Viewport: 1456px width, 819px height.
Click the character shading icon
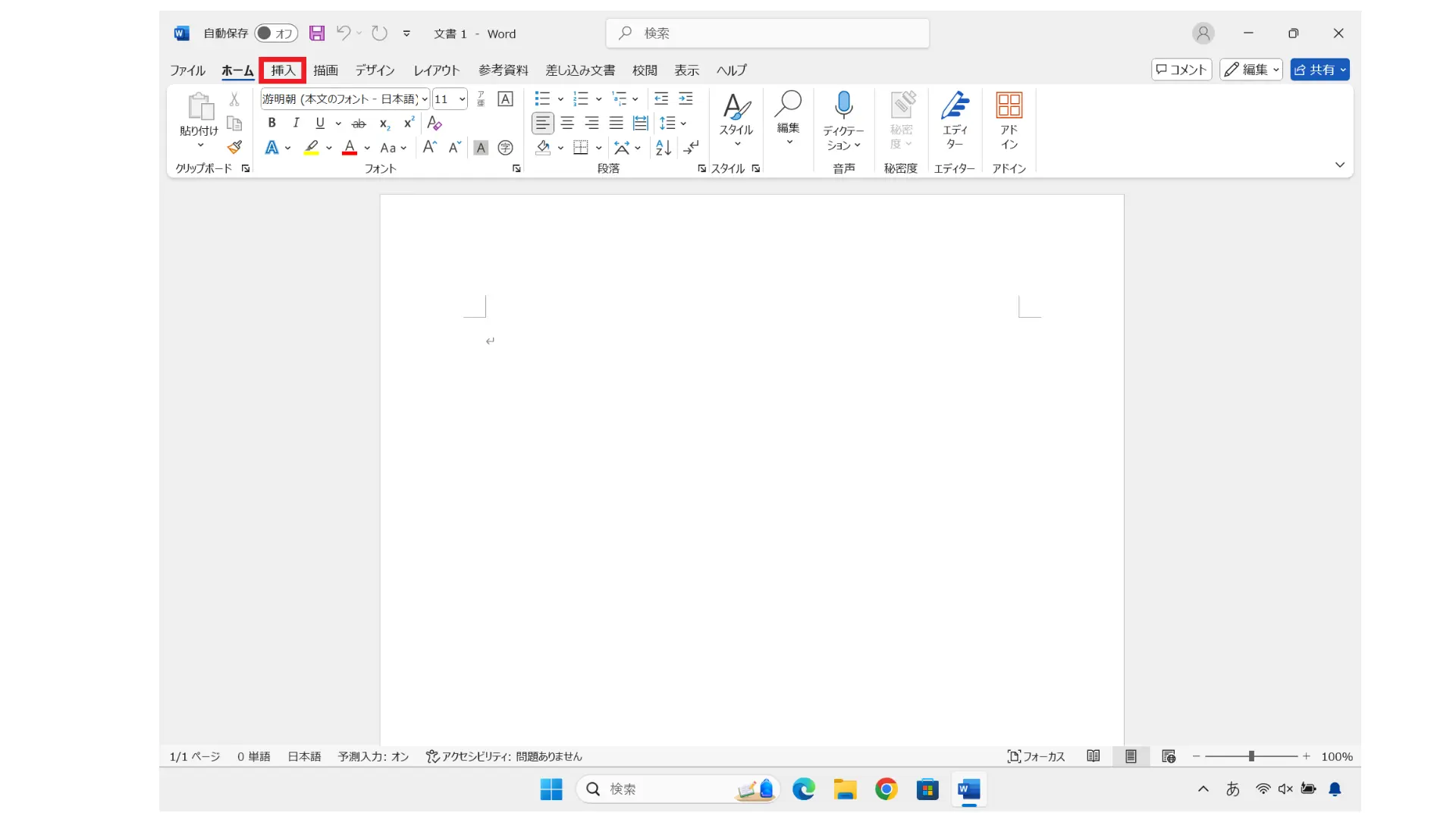tap(481, 148)
